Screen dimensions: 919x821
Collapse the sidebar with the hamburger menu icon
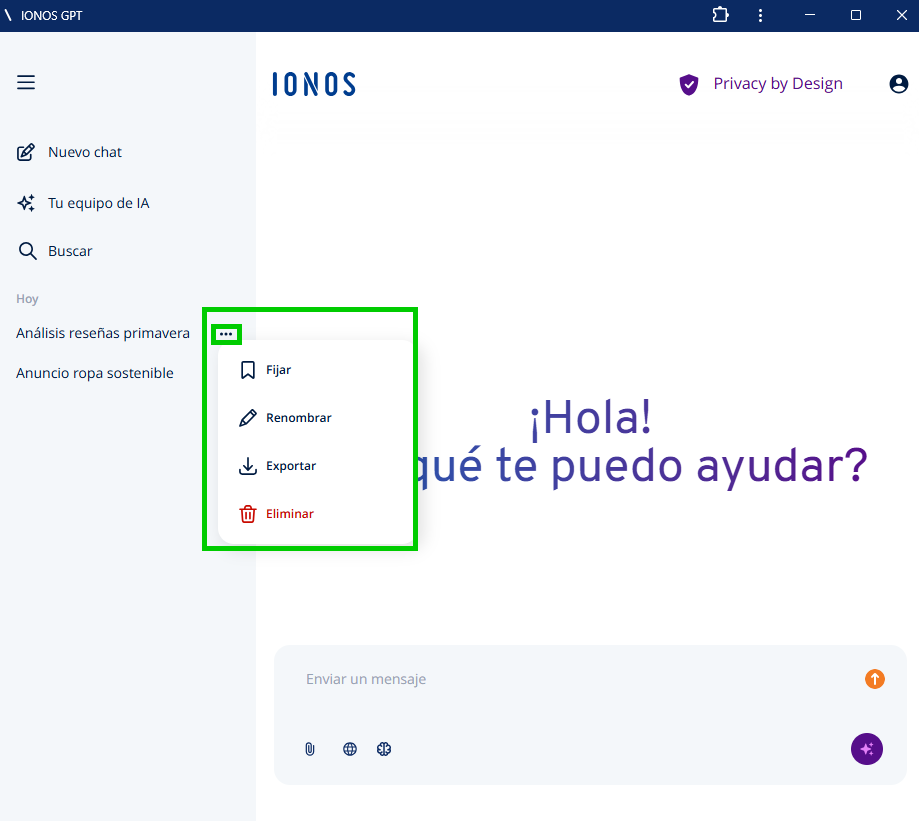(26, 83)
